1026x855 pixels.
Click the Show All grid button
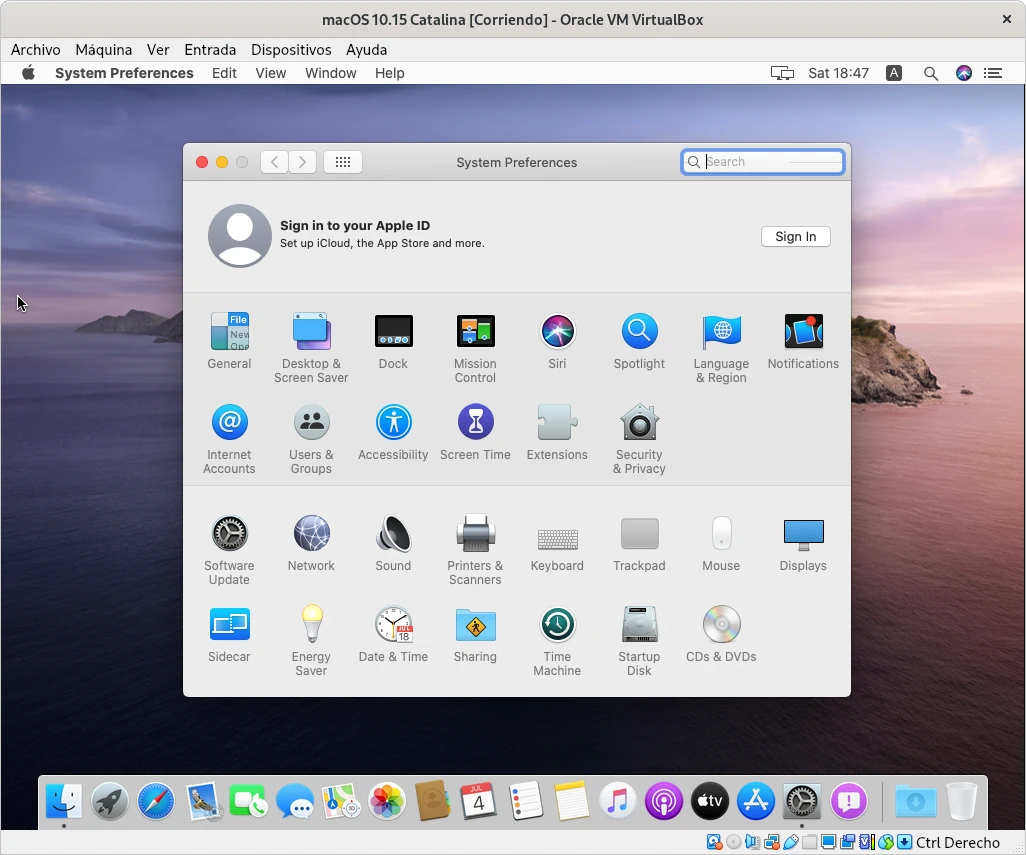(343, 162)
